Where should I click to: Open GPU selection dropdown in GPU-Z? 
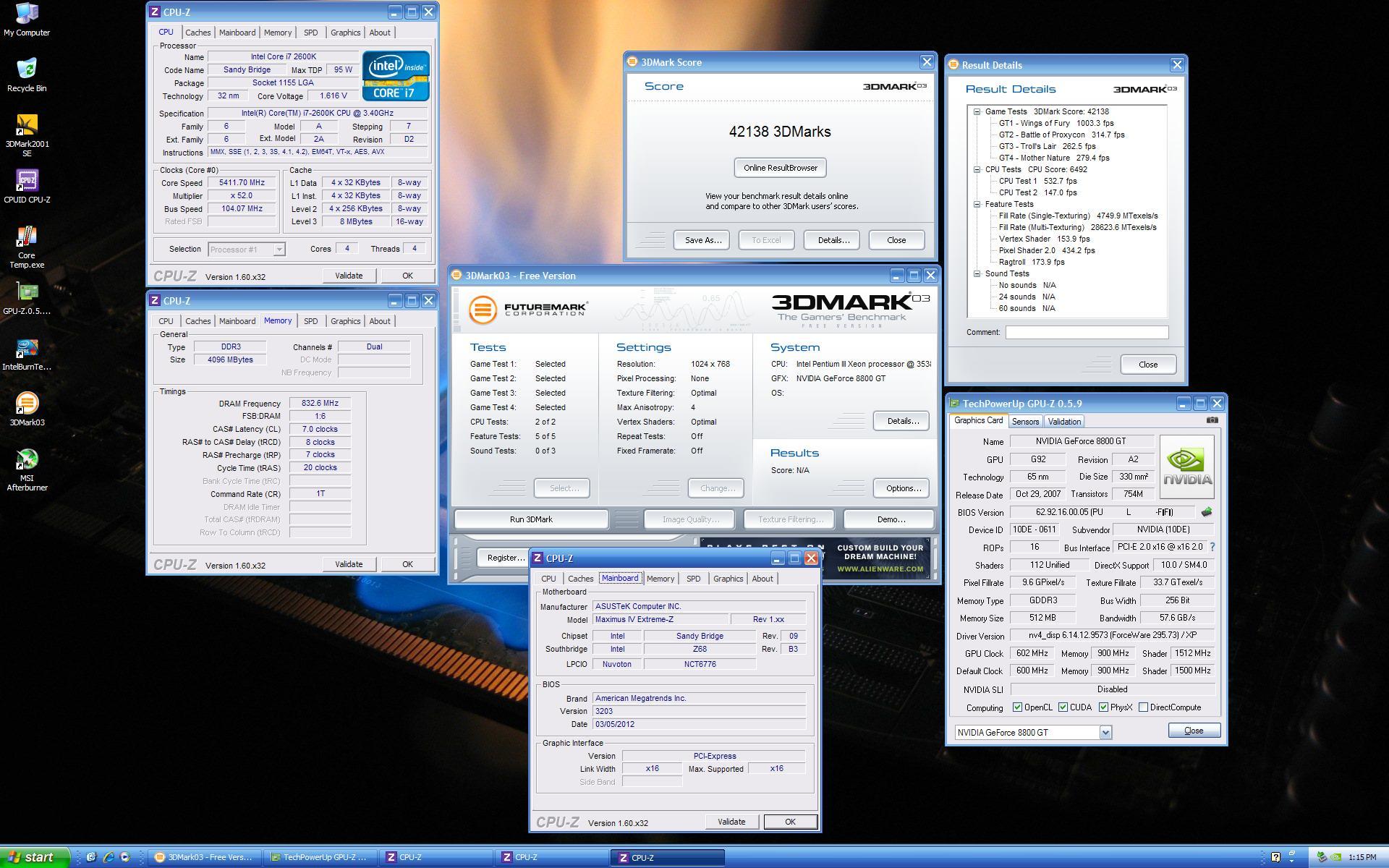[x=1105, y=733]
